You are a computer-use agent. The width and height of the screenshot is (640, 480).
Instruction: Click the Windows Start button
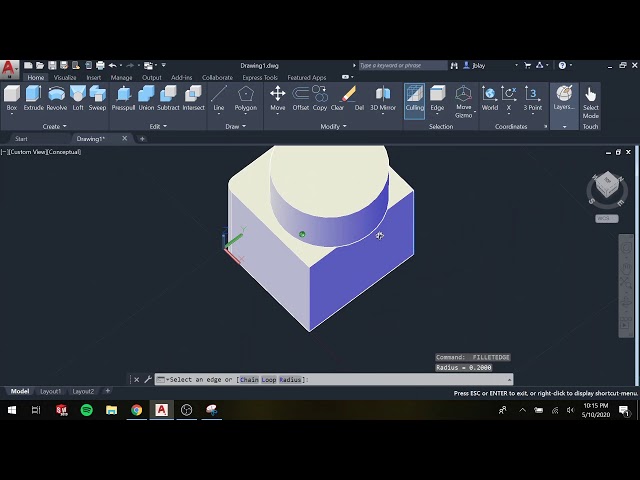12,410
